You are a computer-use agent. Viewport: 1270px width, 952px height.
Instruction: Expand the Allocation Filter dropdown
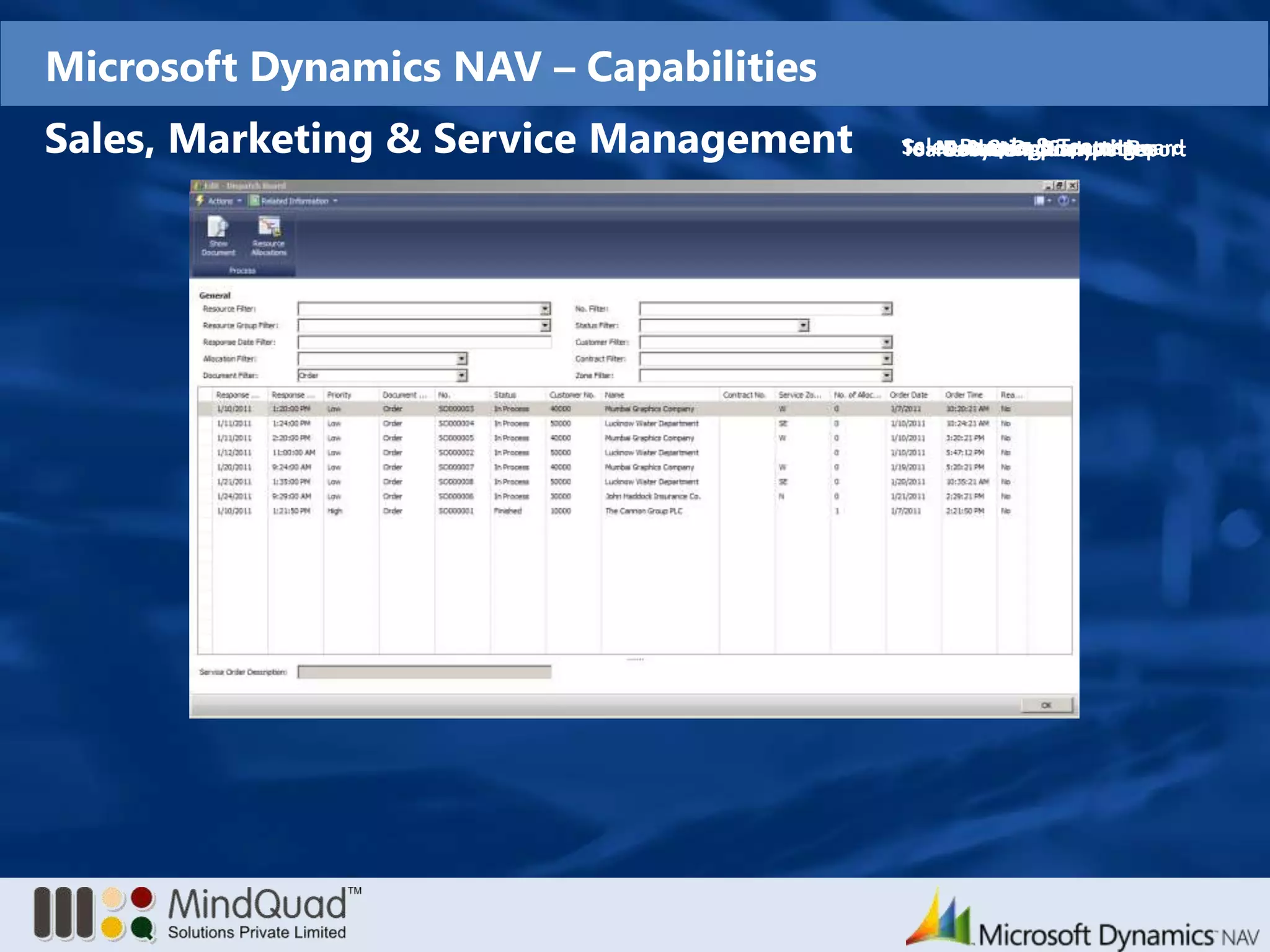(x=461, y=359)
